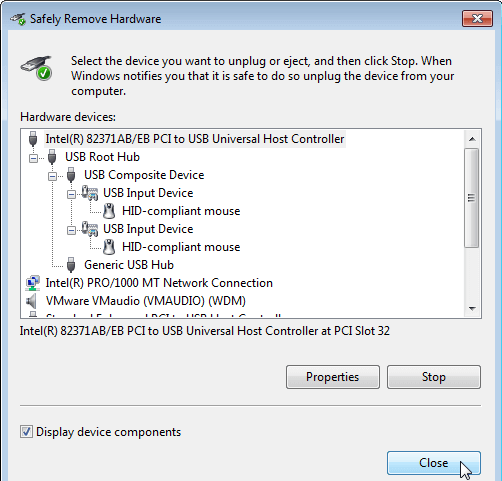Click the USB plug icon beside Intel Host Controller
The width and height of the screenshot is (502, 481).
(x=33, y=139)
